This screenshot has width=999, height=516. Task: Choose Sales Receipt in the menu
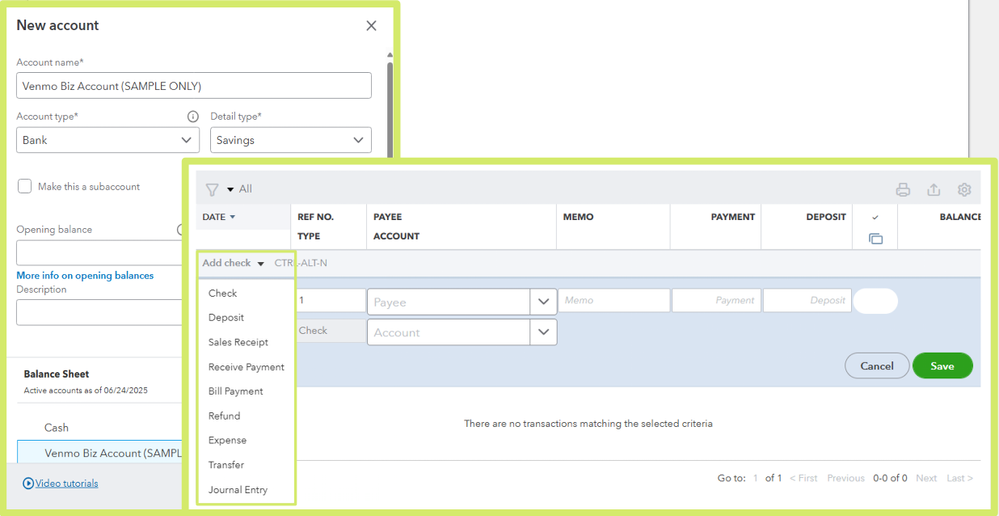pos(238,342)
